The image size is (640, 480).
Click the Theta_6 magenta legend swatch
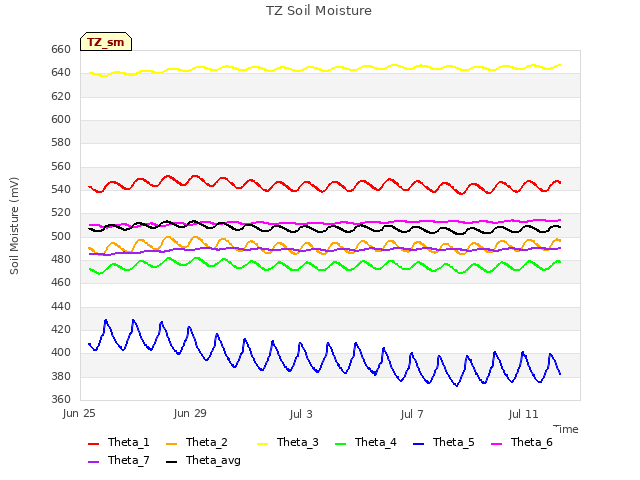point(496,443)
